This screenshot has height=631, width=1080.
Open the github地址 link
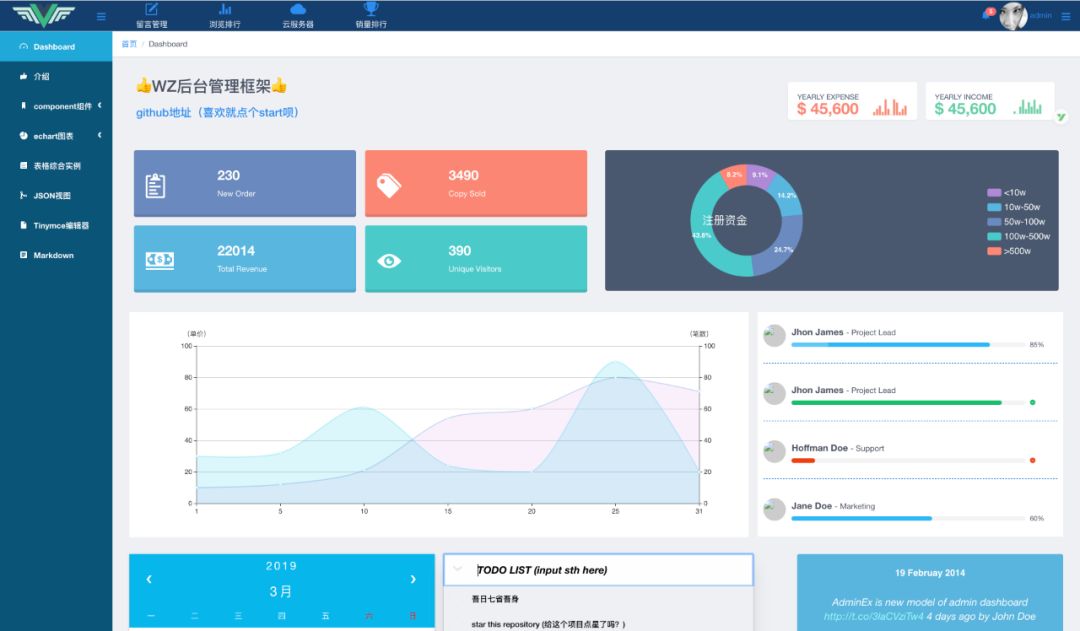click(x=218, y=113)
